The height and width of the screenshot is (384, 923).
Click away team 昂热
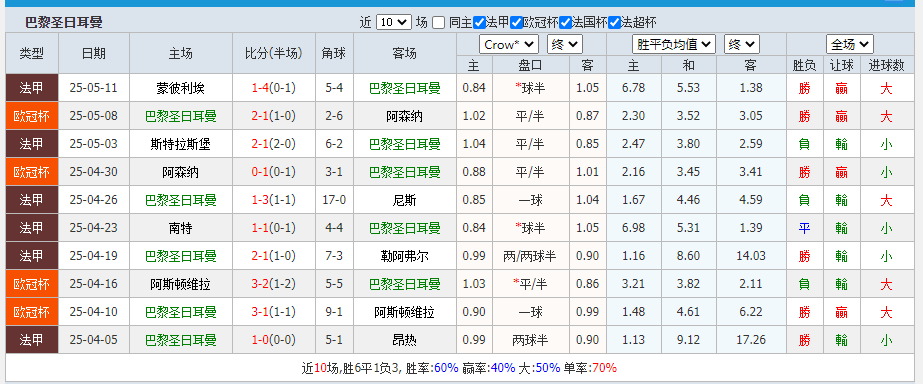[x=404, y=340]
